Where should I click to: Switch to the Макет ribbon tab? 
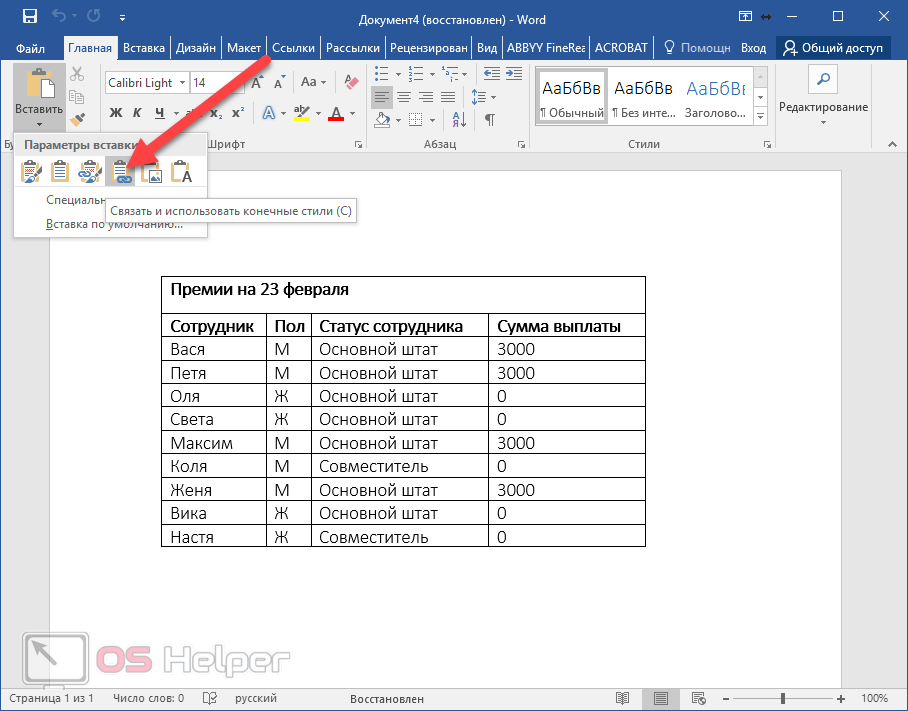coord(243,47)
